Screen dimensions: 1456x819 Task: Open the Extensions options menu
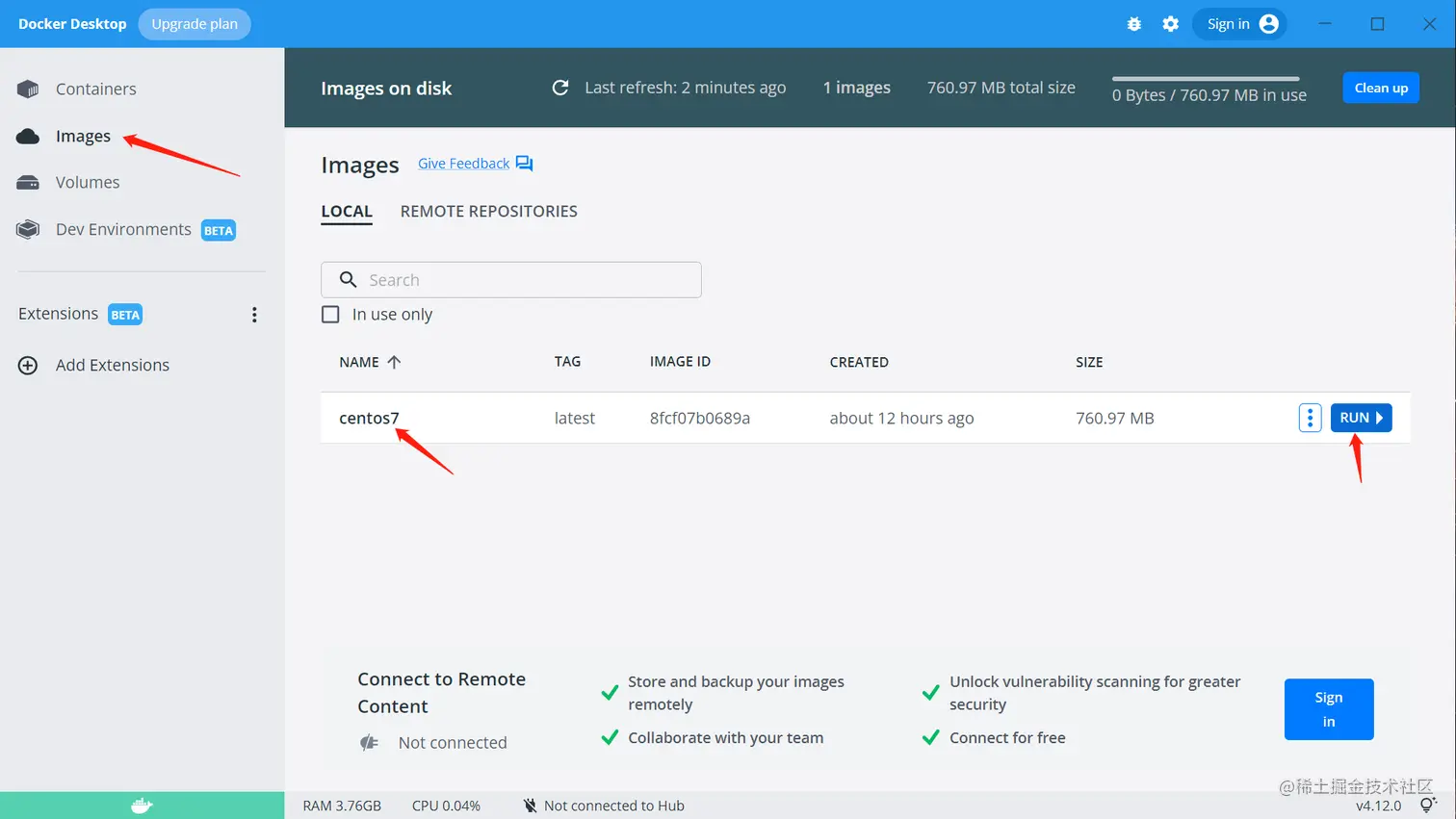coord(254,315)
